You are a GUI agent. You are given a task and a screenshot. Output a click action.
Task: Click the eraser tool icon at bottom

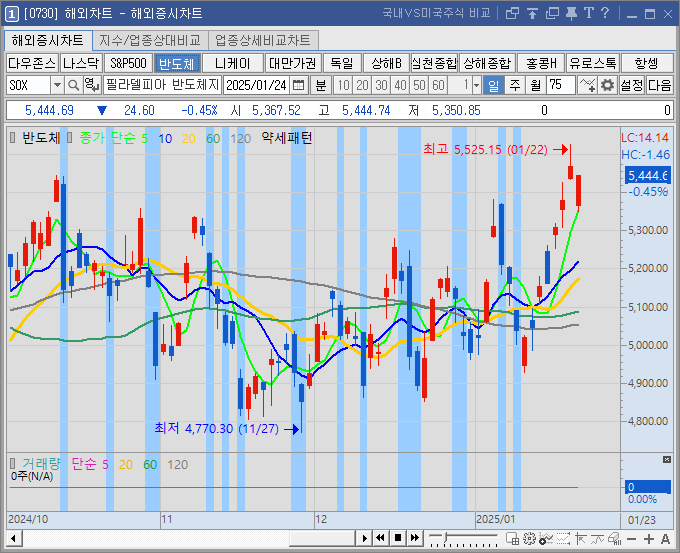click(x=615, y=539)
